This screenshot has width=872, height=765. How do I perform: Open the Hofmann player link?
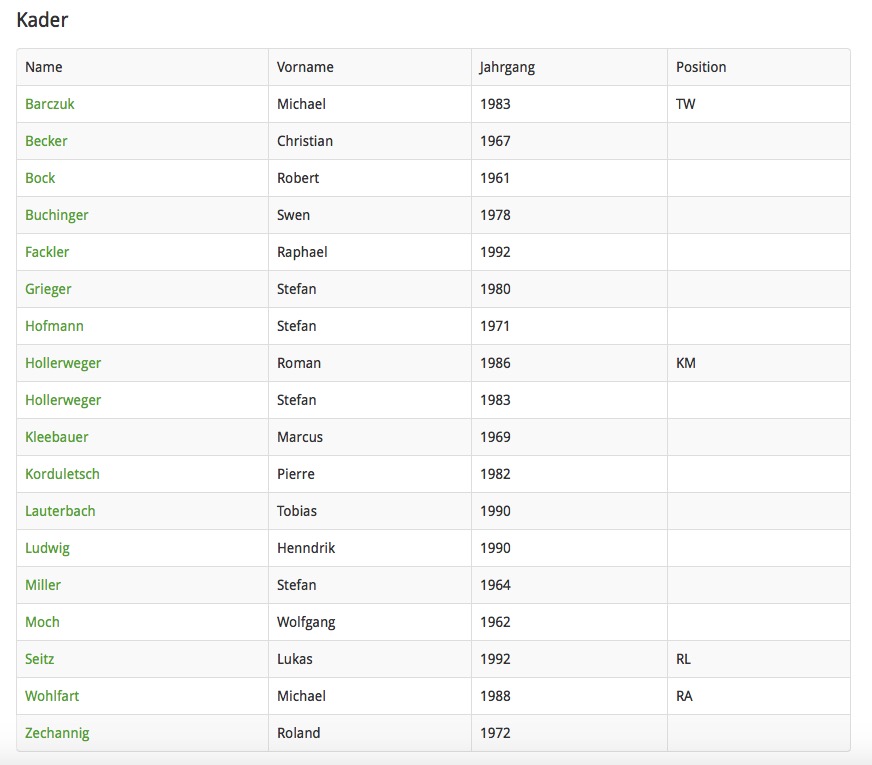click(x=54, y=326)
